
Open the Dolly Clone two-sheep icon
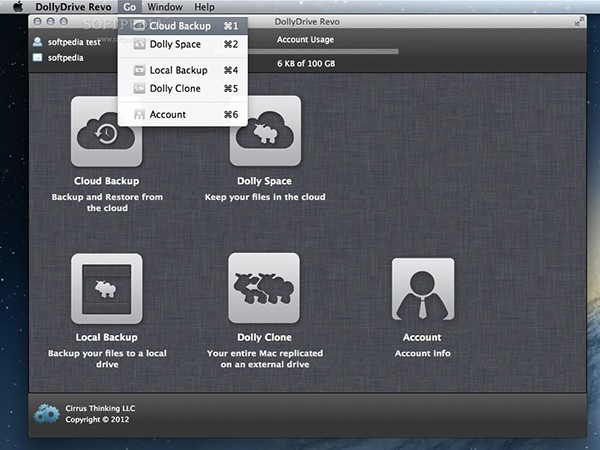pos(264,288)
